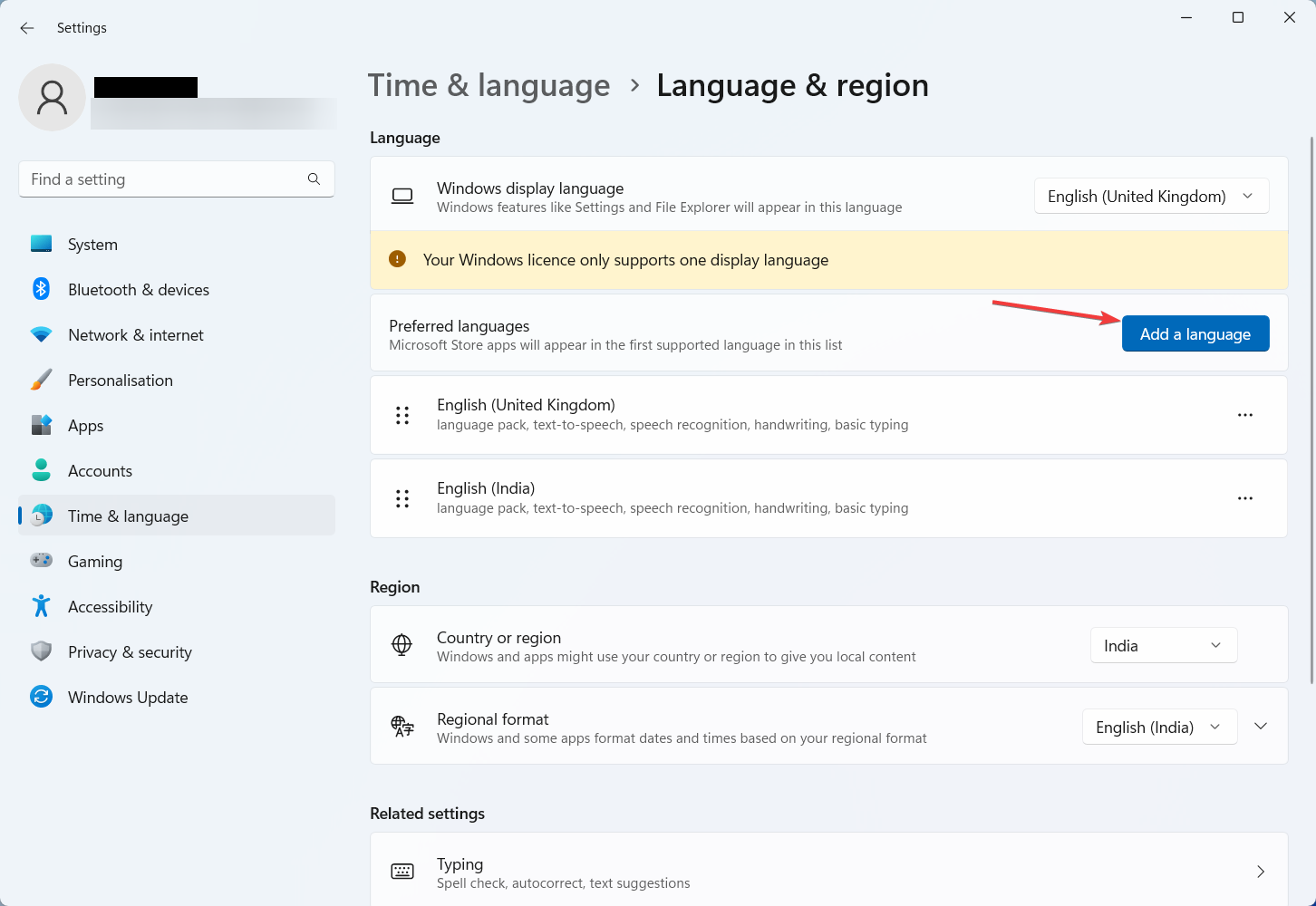Click the Windows display language label
This screenshot has height=906, width=1316.
(530, 188)
